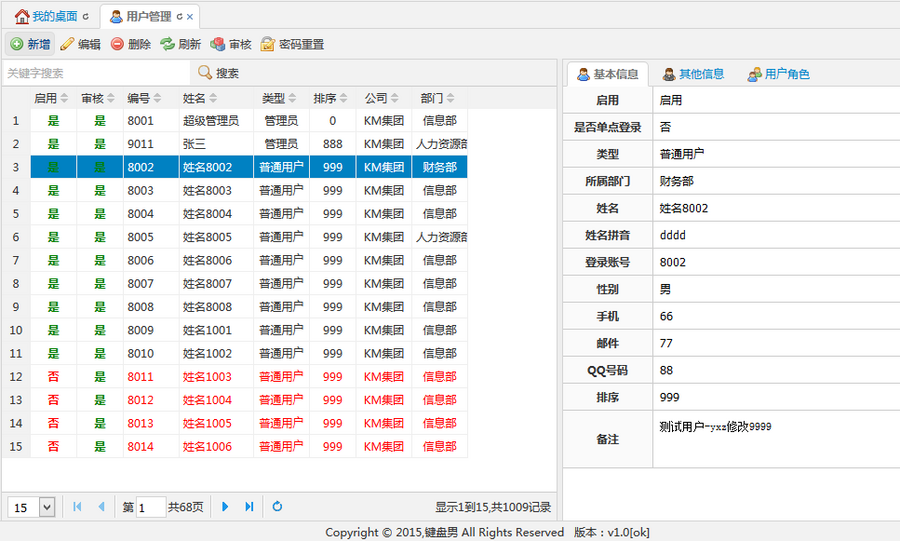Screen dimensions: 900x541
Task: Click the 编辑 pencil edit button
Action: [x=80, y=44]
